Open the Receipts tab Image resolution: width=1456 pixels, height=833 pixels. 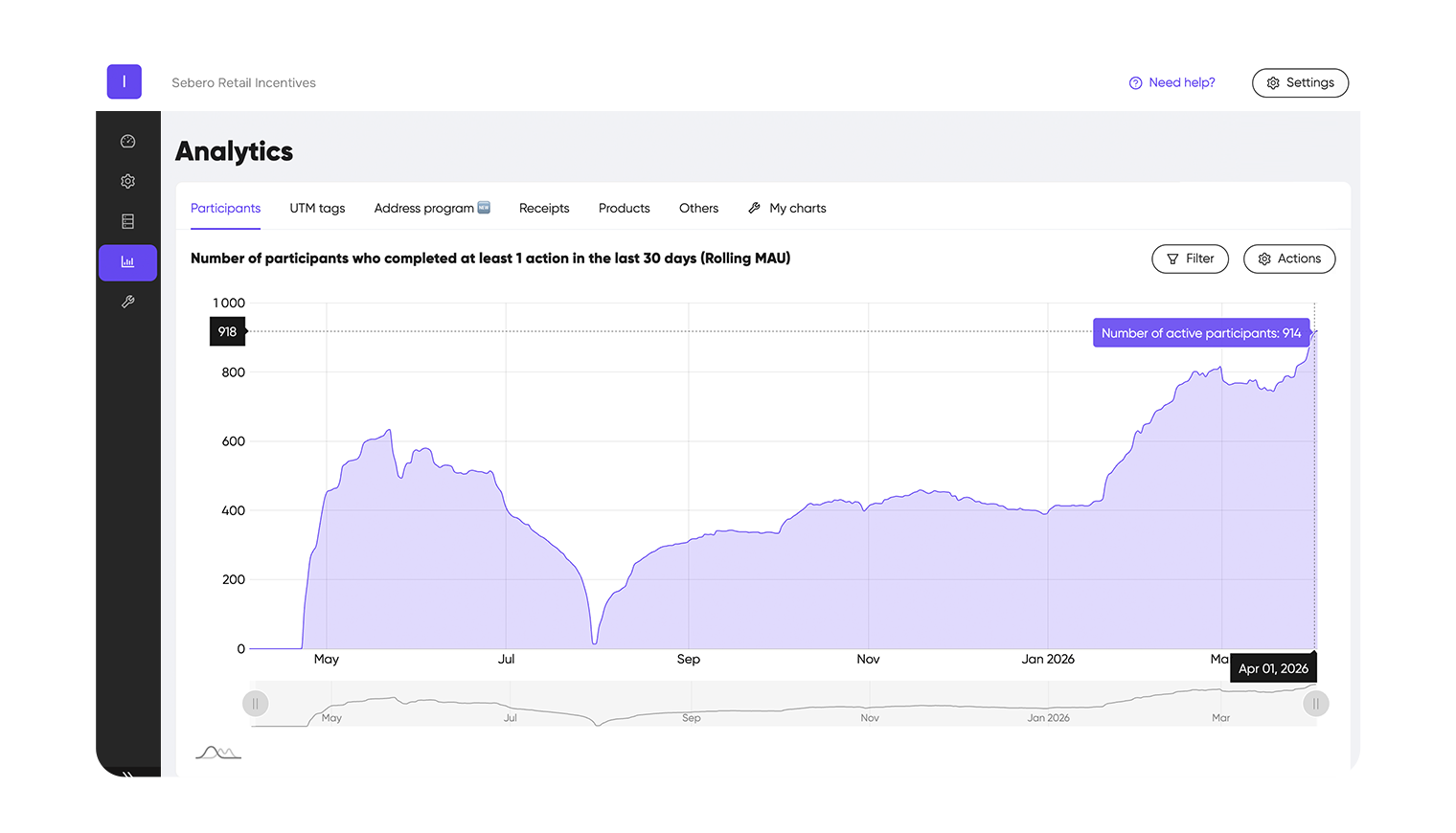tap(543, 208)
